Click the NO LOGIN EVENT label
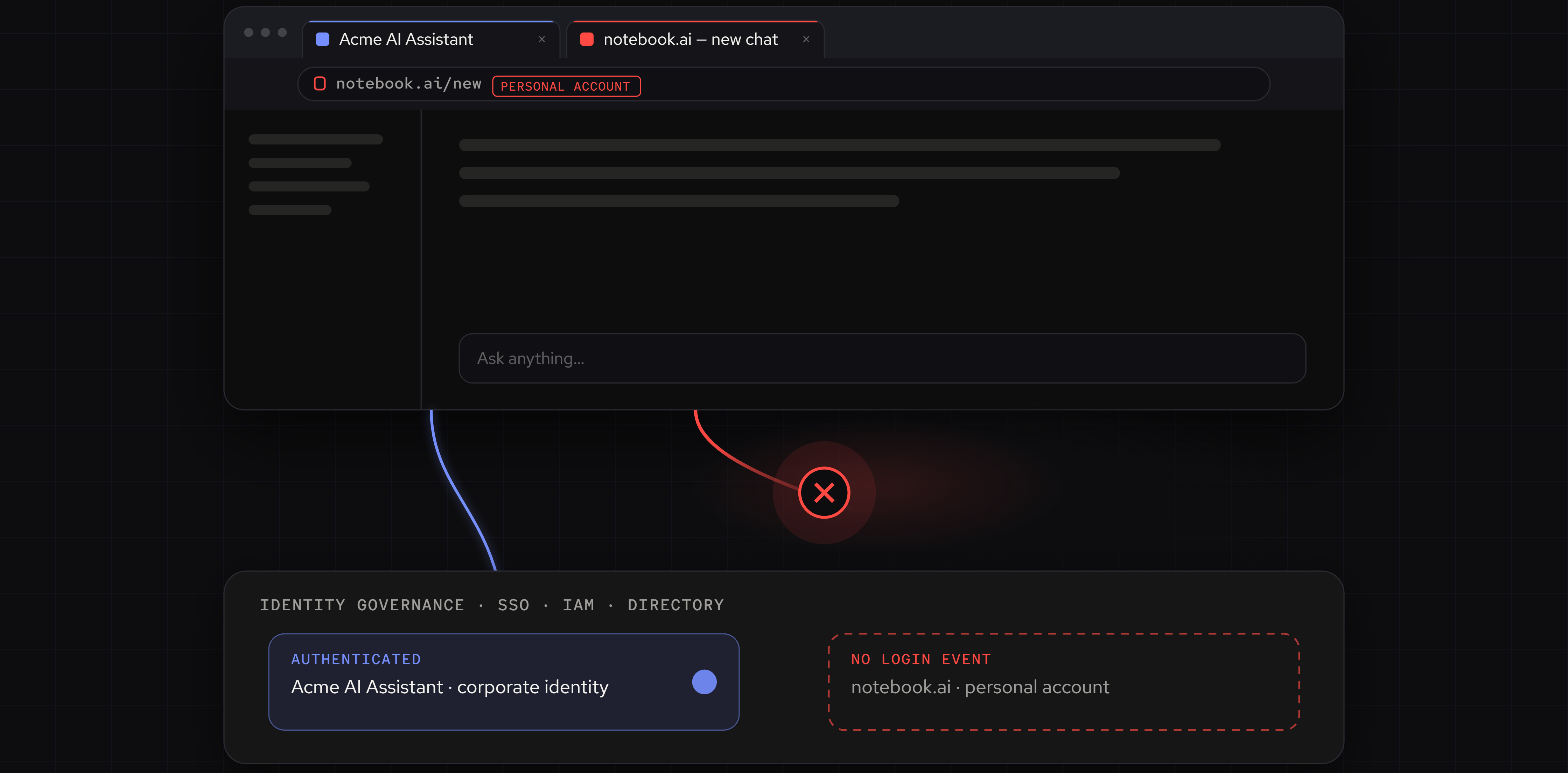The height and width of the screenshot is (773, 1568). 921,659
